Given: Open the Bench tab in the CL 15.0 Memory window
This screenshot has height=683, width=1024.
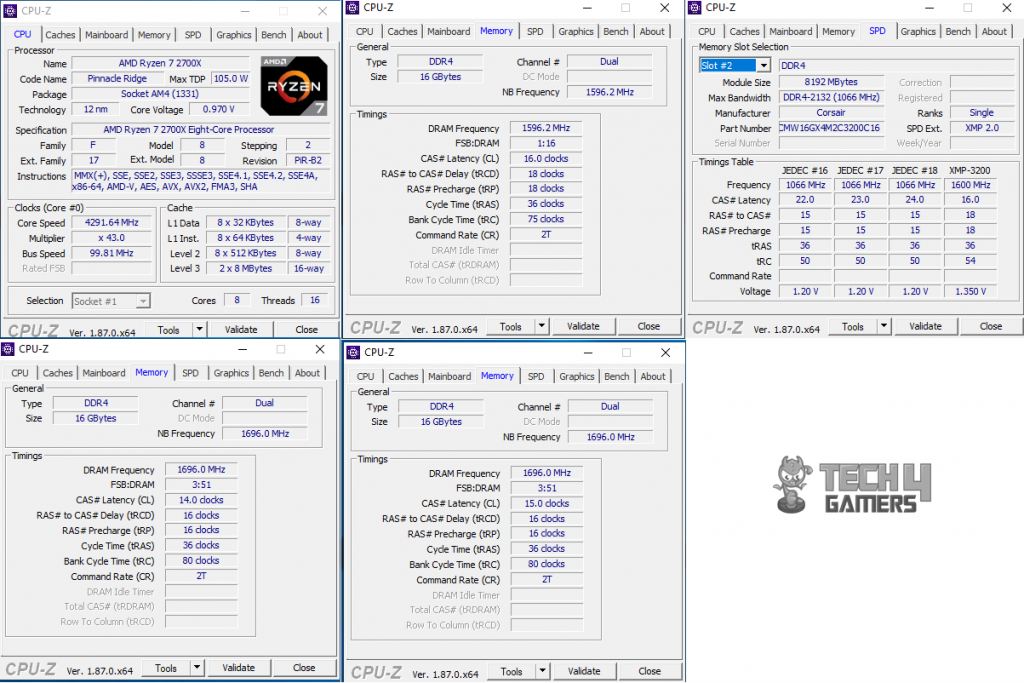Looking at the screenshot, I should pos(616,376).
